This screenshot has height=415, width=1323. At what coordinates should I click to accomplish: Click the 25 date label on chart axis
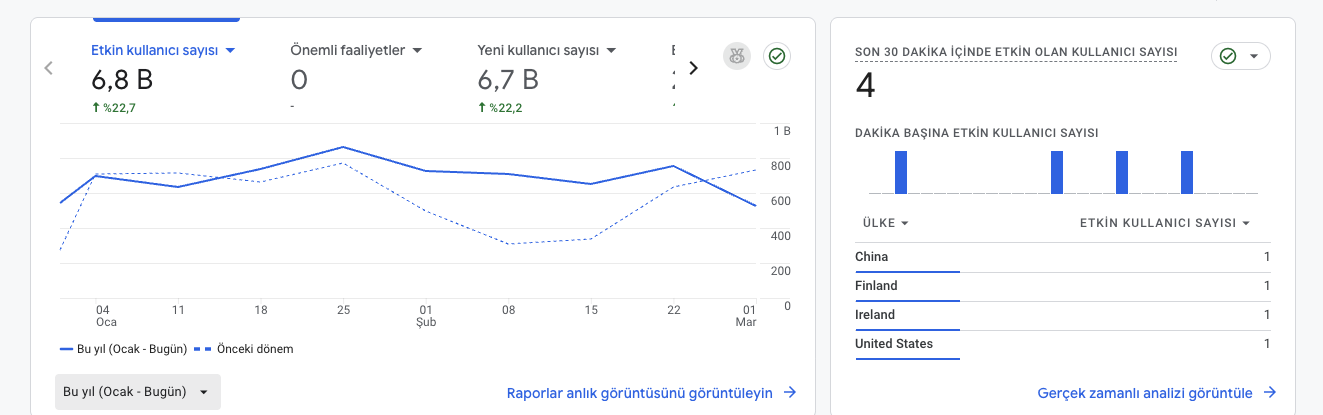tap(343, 310)
